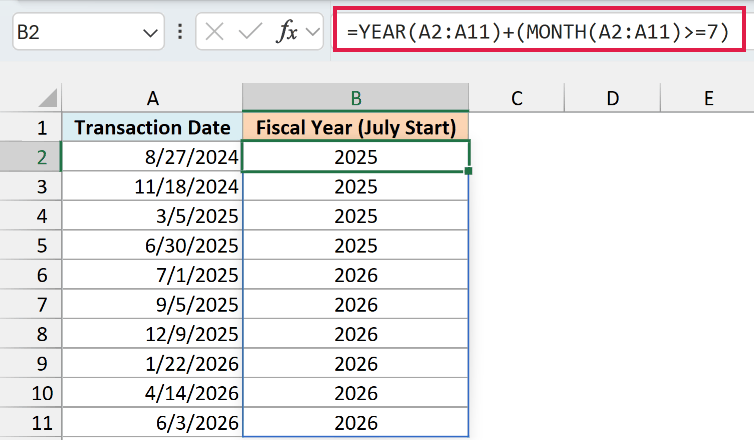
Task: Select cell with date 8/27/2024
Action: coord(152,157)
